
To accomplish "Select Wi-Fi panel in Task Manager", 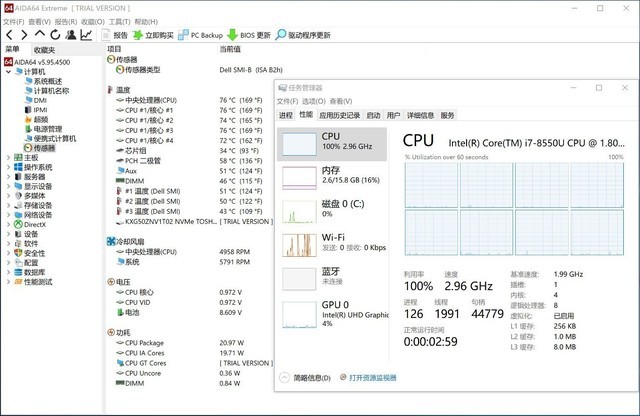I will (332, 245).
